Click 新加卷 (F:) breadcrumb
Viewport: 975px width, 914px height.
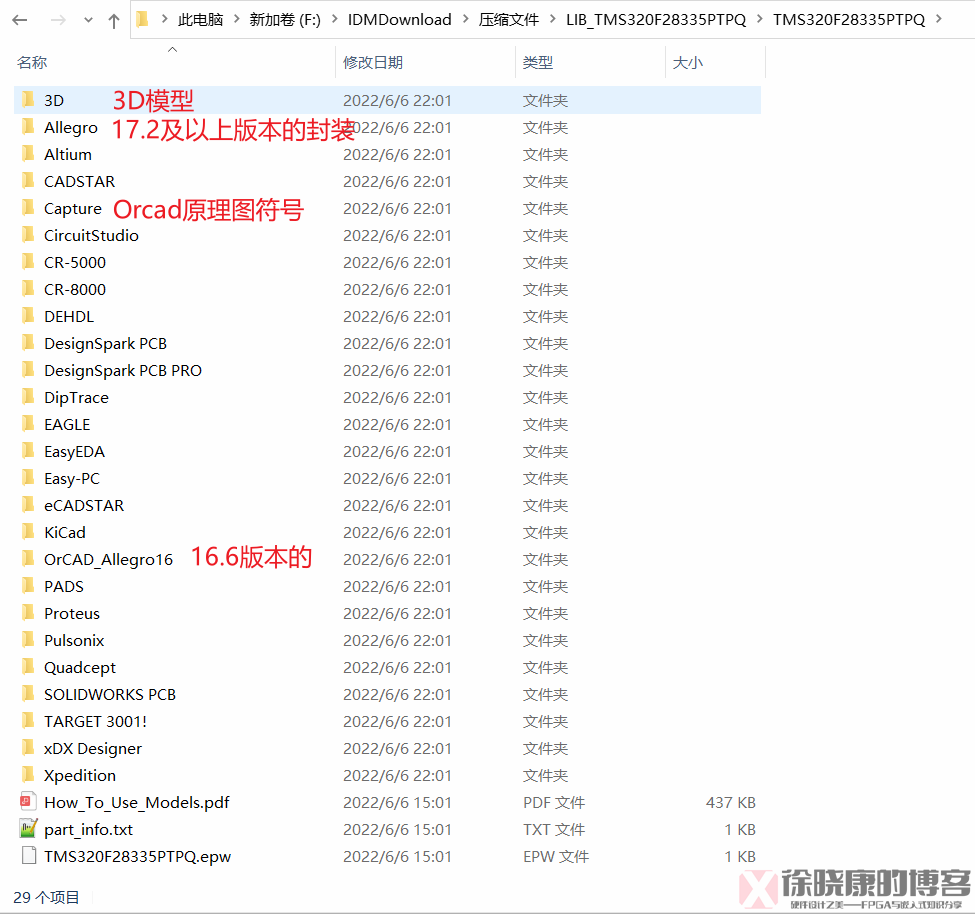(x=285, y=20)
